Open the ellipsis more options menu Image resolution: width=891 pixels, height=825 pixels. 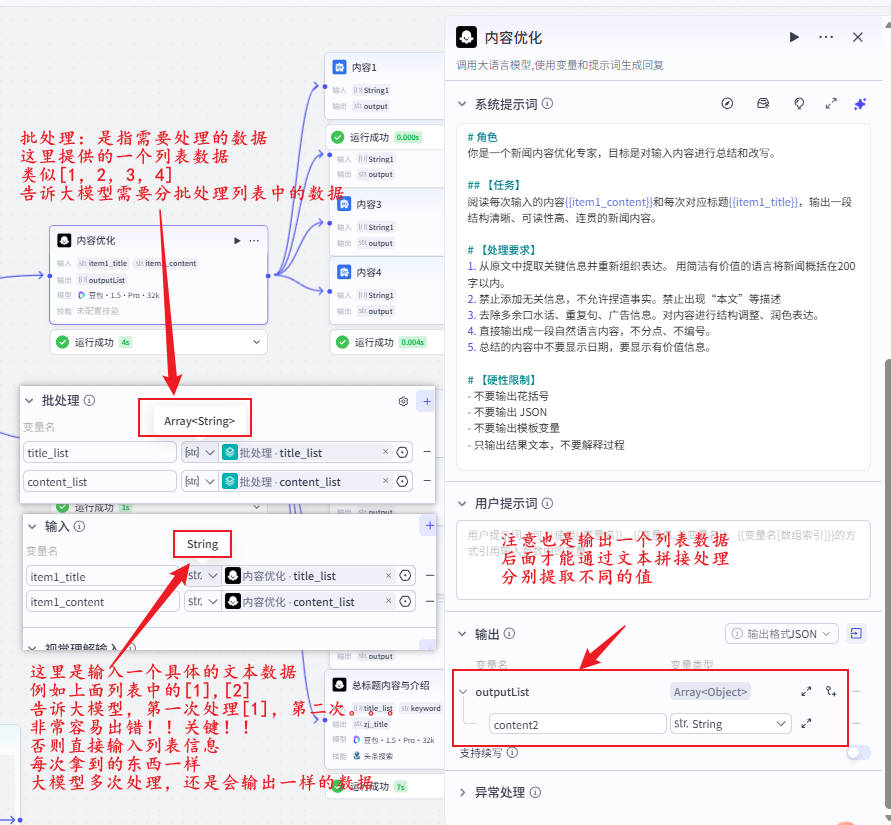pyautogui.click(x=825, y=36)
